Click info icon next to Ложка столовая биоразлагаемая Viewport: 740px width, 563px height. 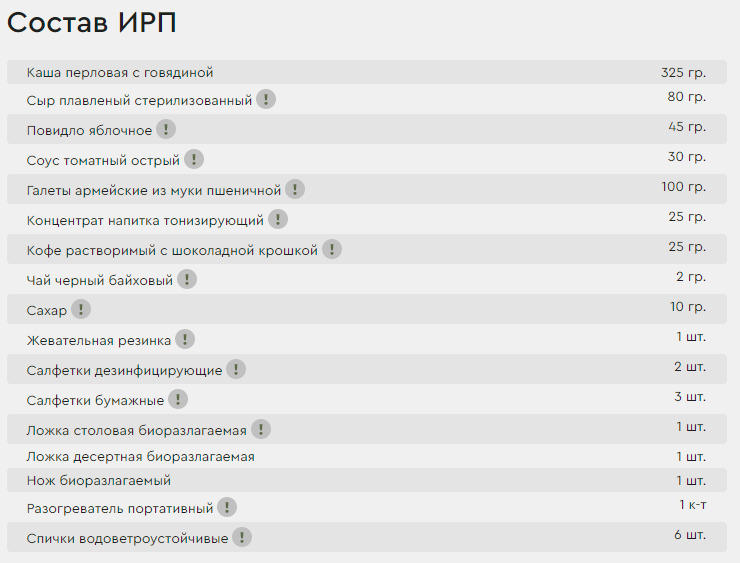point(261,429)
